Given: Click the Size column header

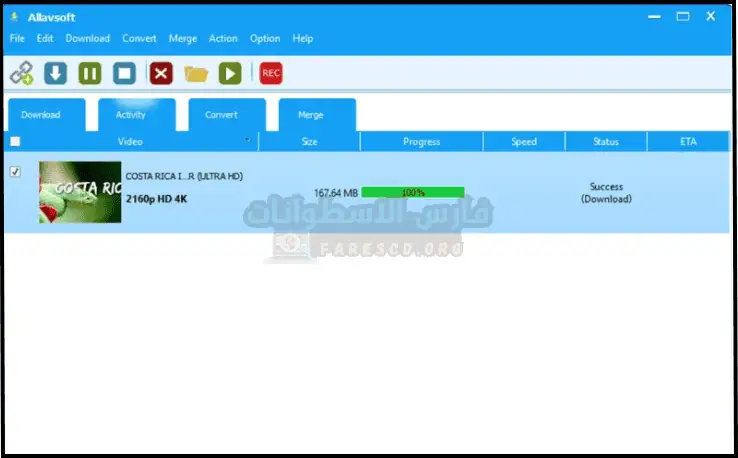Looking at the screenshot, I should click(309, 142).
